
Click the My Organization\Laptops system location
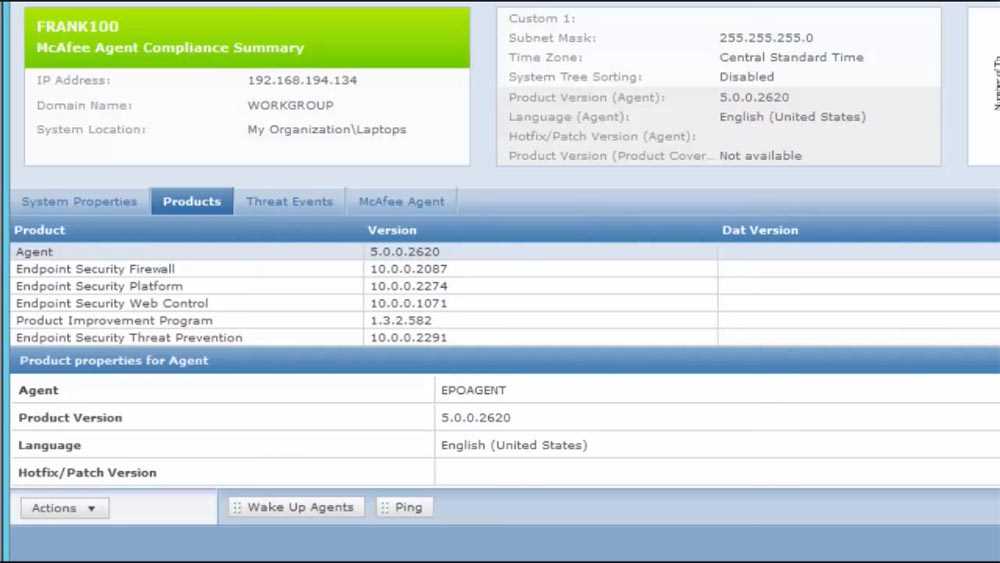tap(327, 129)
